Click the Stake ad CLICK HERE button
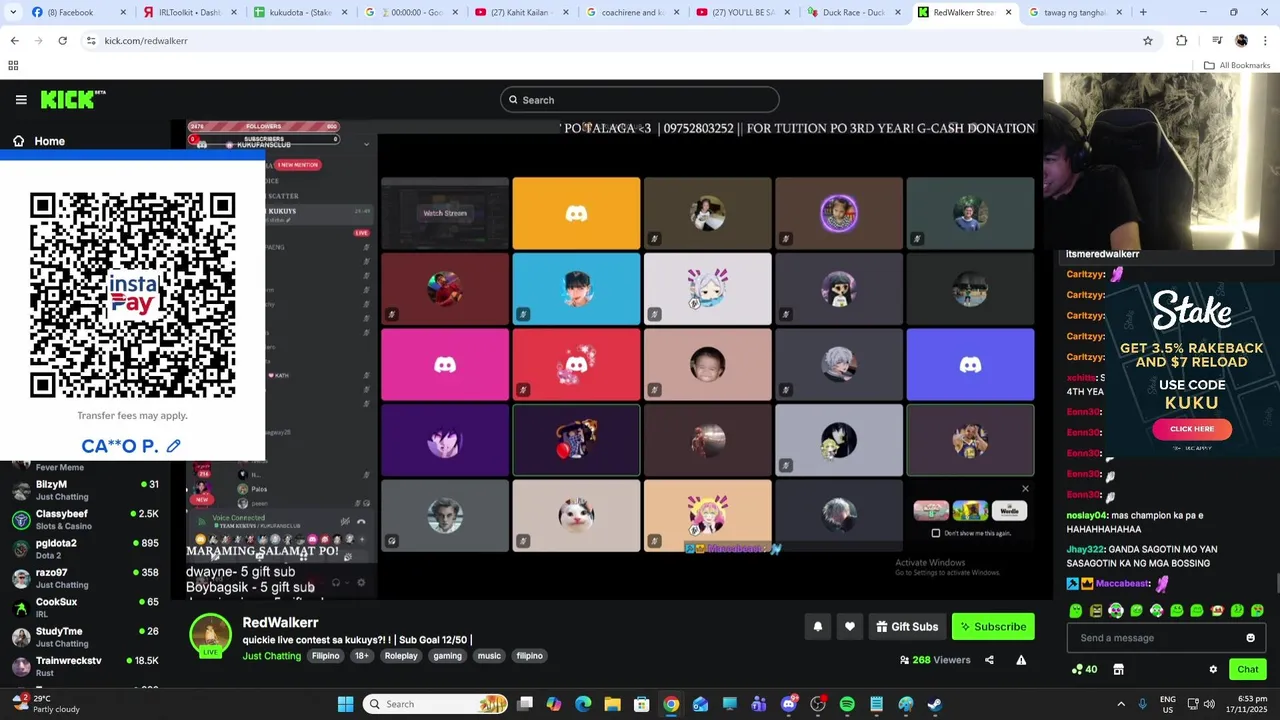Screen dimensions: 1280x720 click(x=1192, y=429)
